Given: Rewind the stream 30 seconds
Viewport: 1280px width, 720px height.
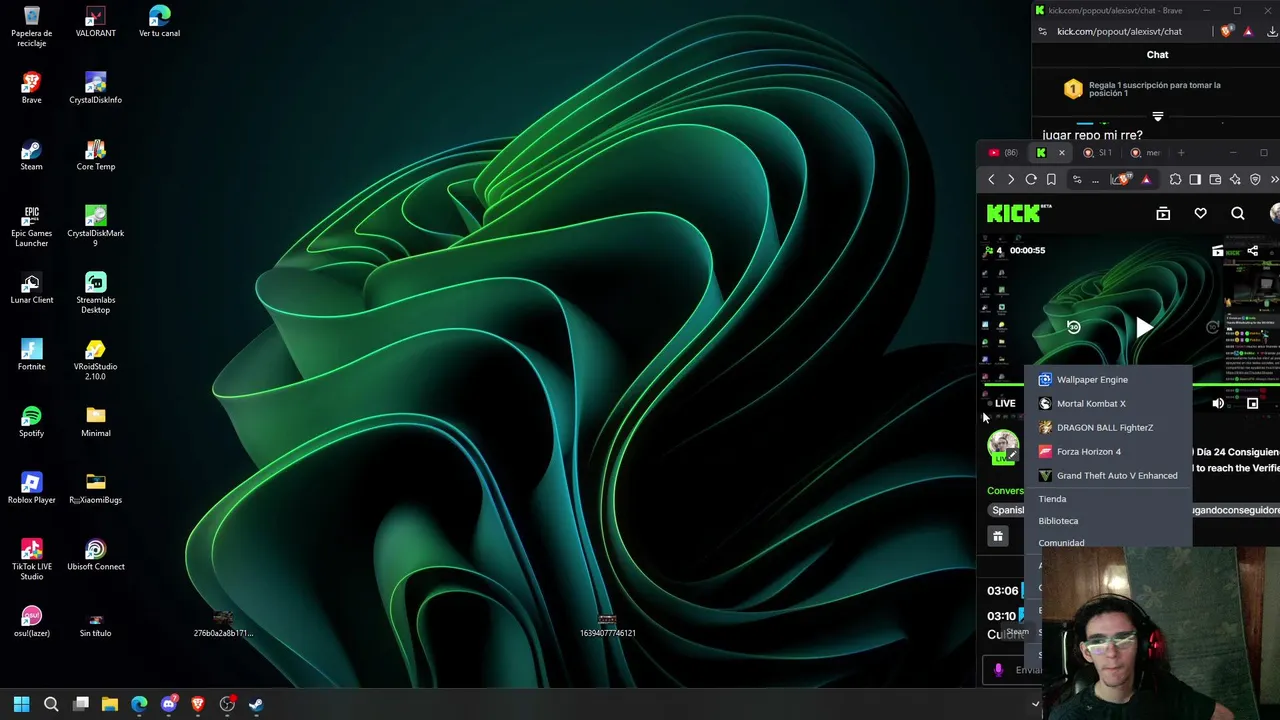Looking at the screenshot, I should pos(1073,327).
